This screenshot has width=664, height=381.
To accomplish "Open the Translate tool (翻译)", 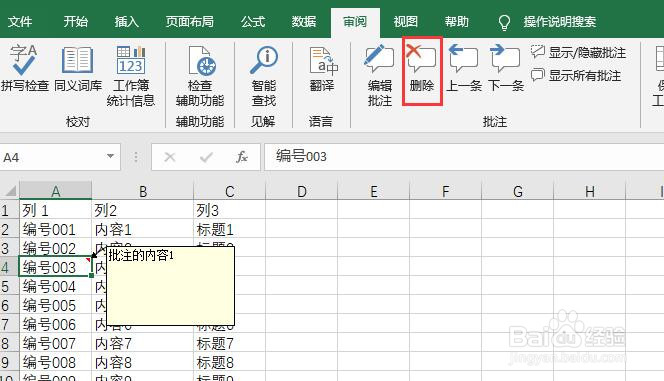I will (322, 69).
